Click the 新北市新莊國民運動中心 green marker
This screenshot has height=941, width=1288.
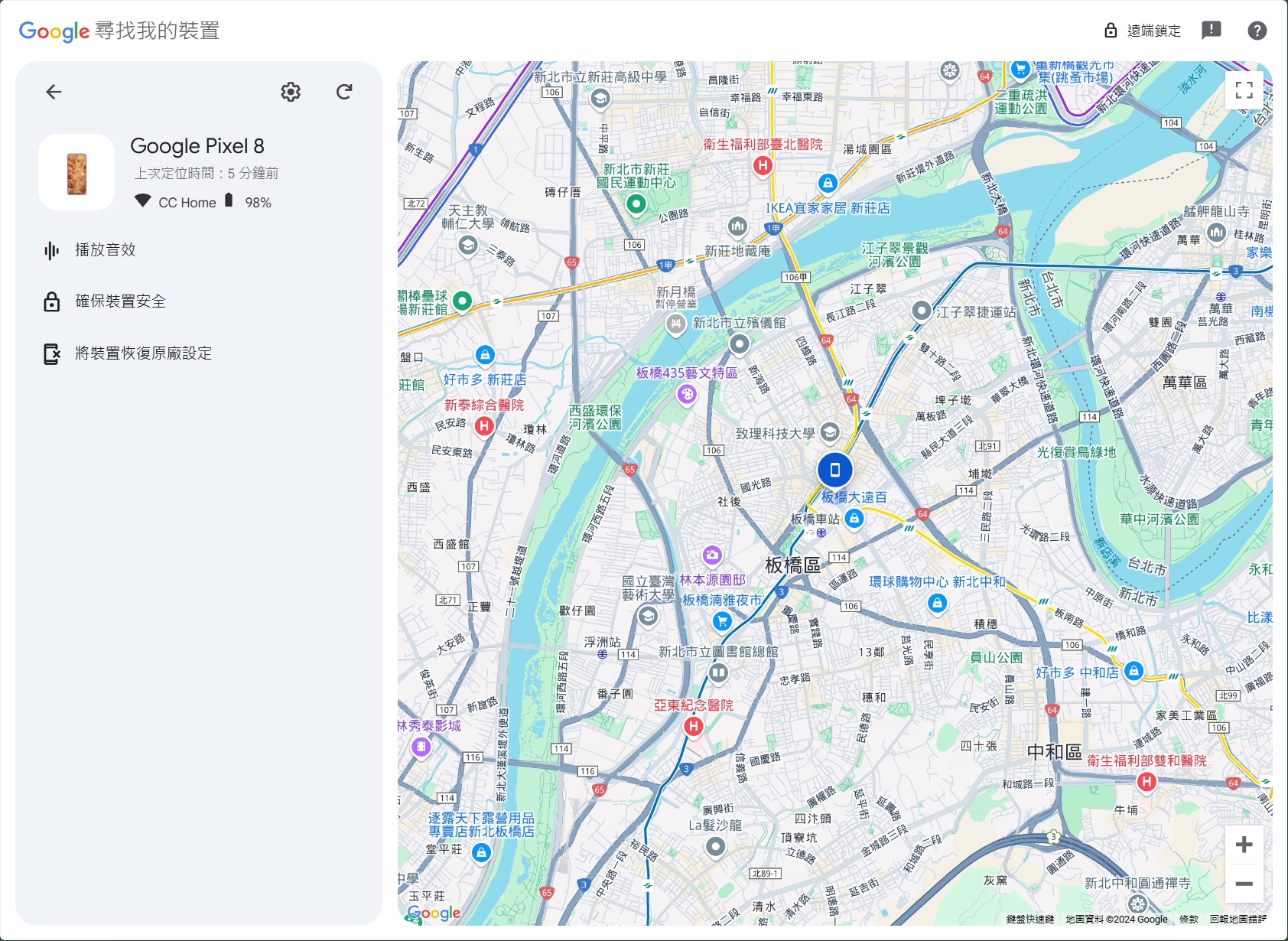636,204
